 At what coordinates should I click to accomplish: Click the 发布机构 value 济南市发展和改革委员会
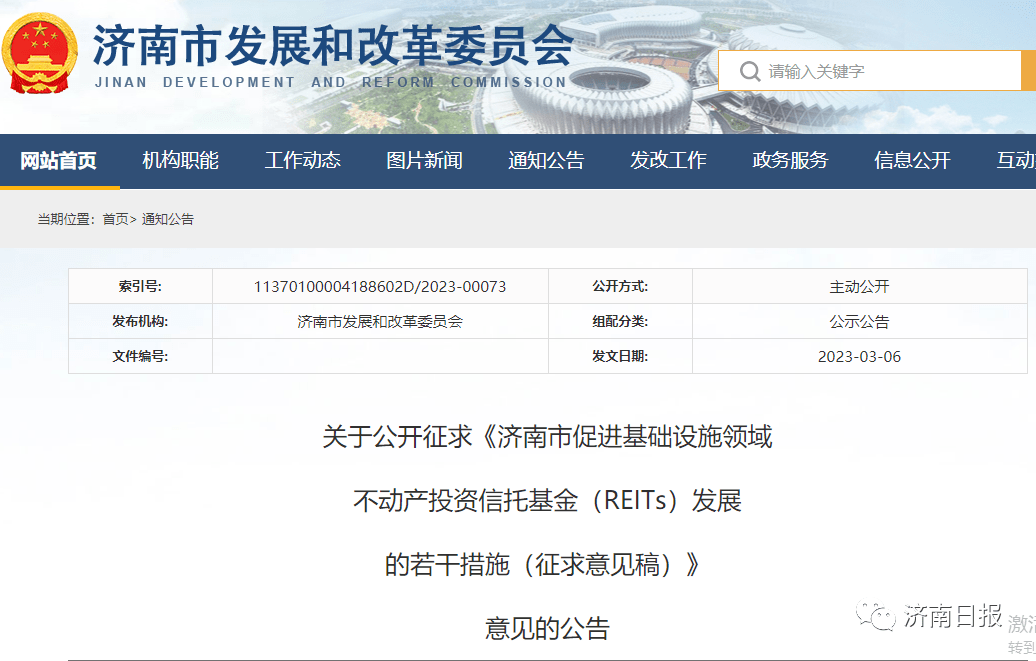pos(380,321)
